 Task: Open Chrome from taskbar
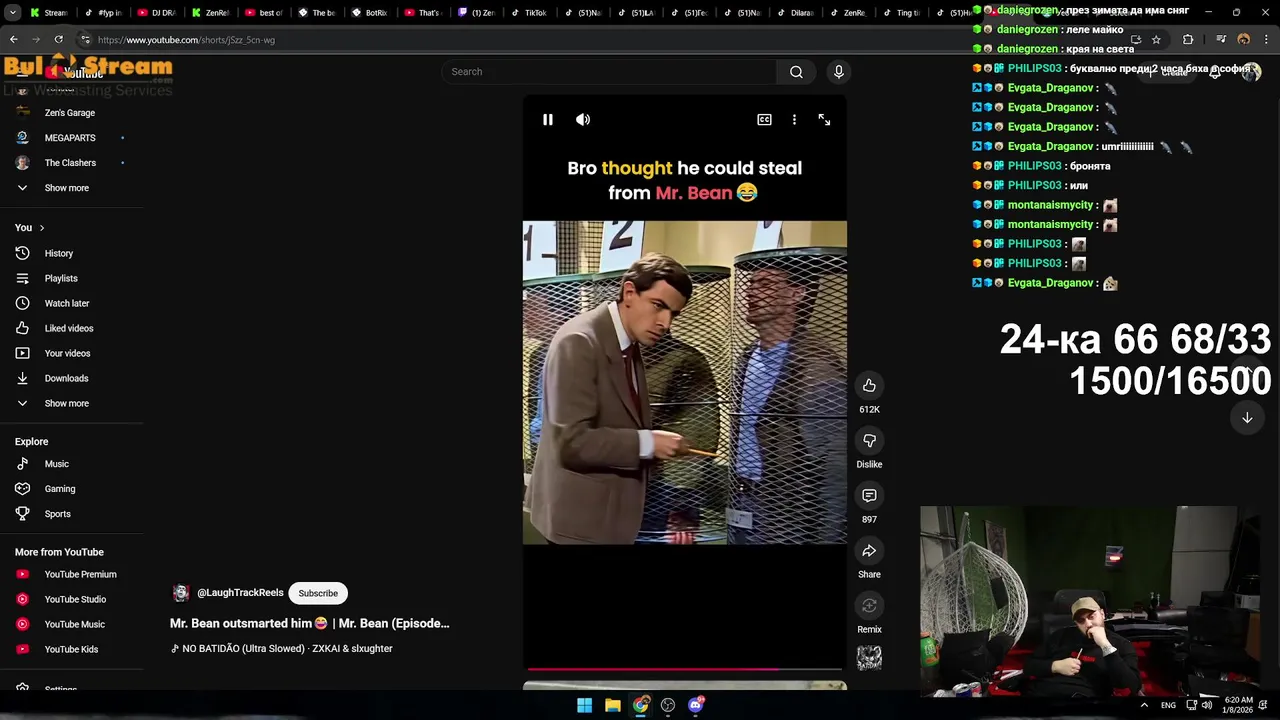pyautogui.click(x=641, y=705)
